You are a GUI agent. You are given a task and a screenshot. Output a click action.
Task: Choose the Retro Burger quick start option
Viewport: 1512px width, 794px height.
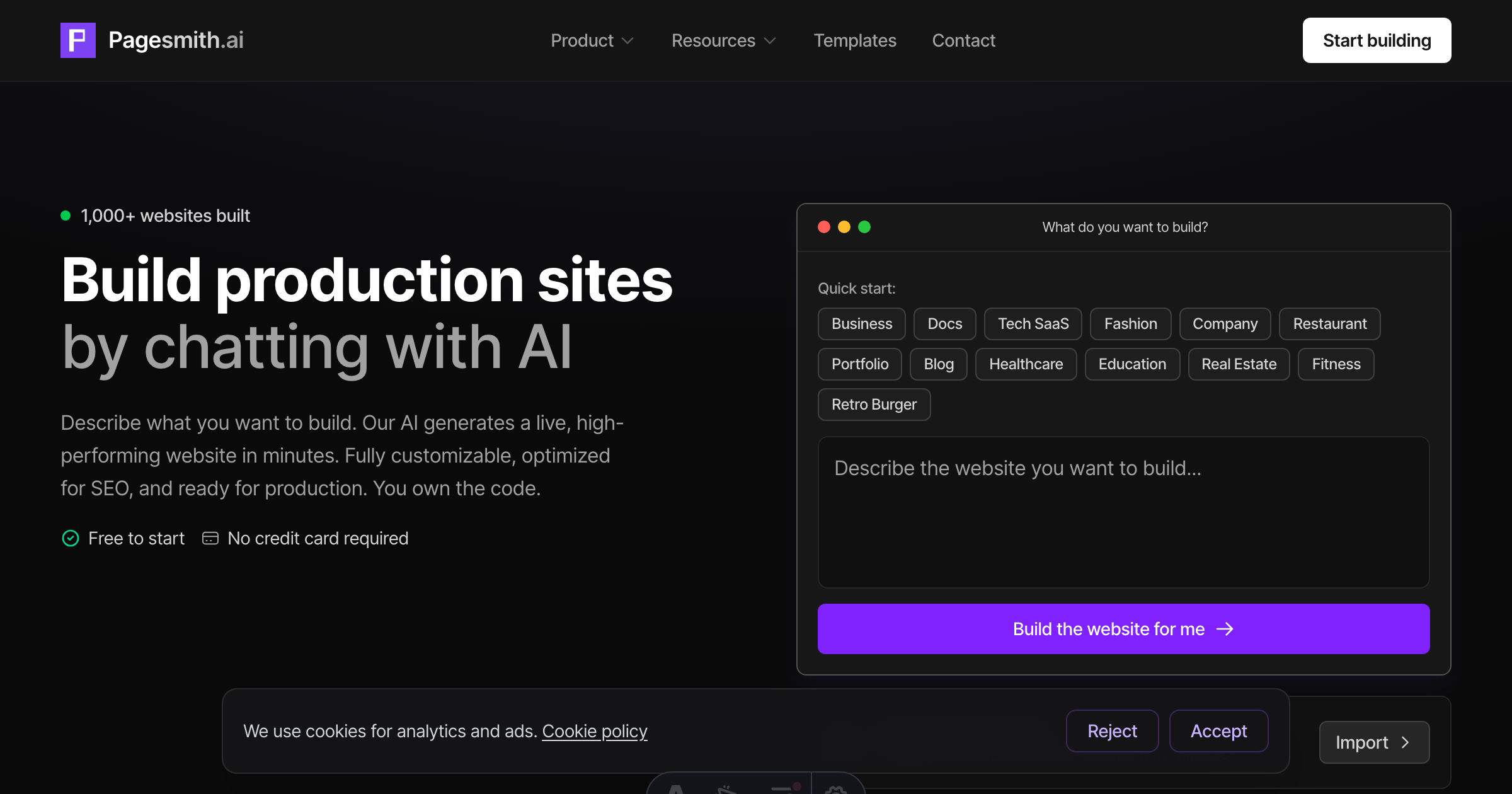tap(874, 405)
